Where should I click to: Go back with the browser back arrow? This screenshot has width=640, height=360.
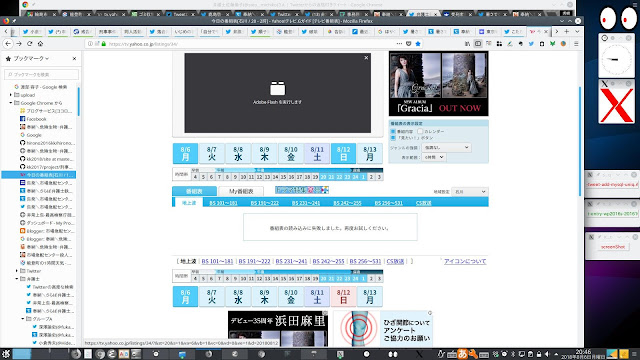coord(8,44)
